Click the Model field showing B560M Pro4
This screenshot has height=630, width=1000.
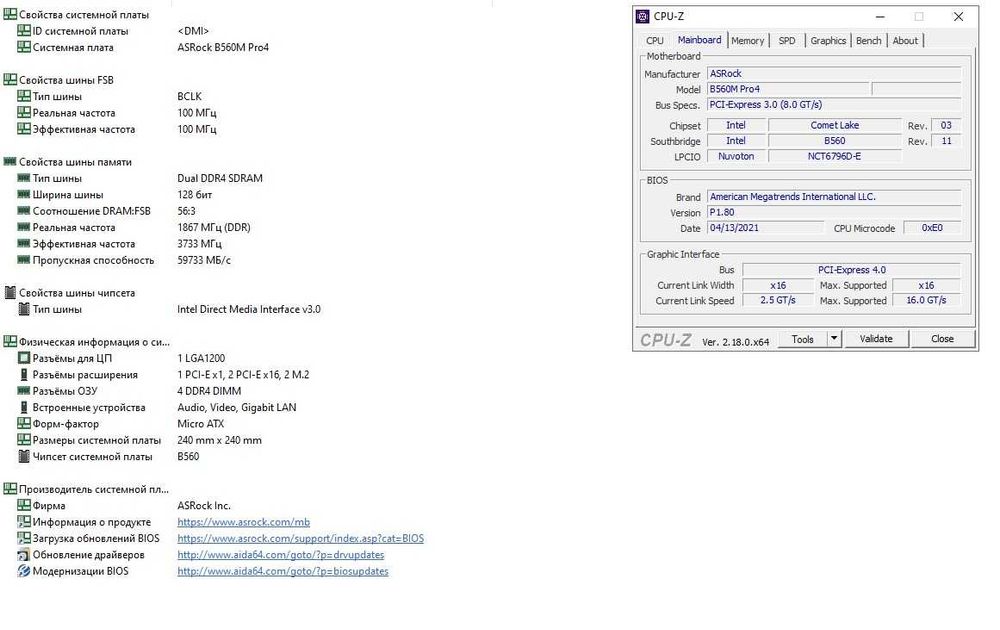click(788, 89)
